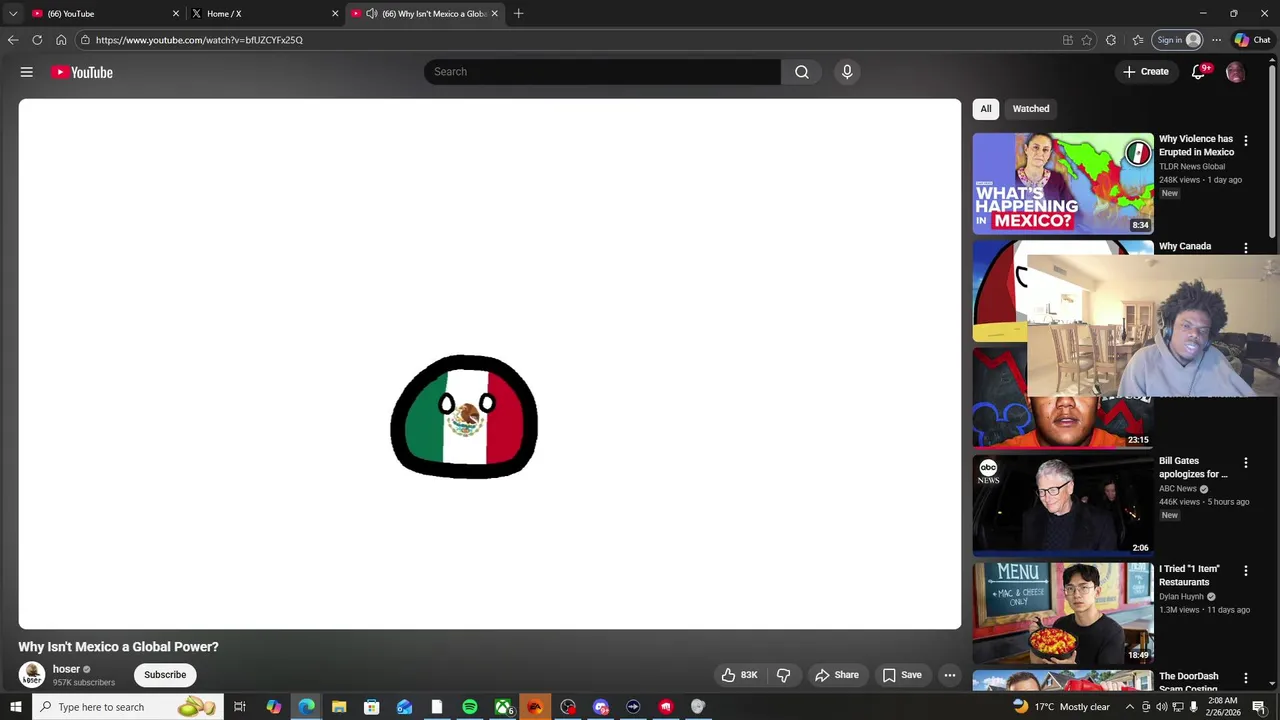Show hidden system tray icons
Screen dimensions: 1280x720
click(1130, 707)
